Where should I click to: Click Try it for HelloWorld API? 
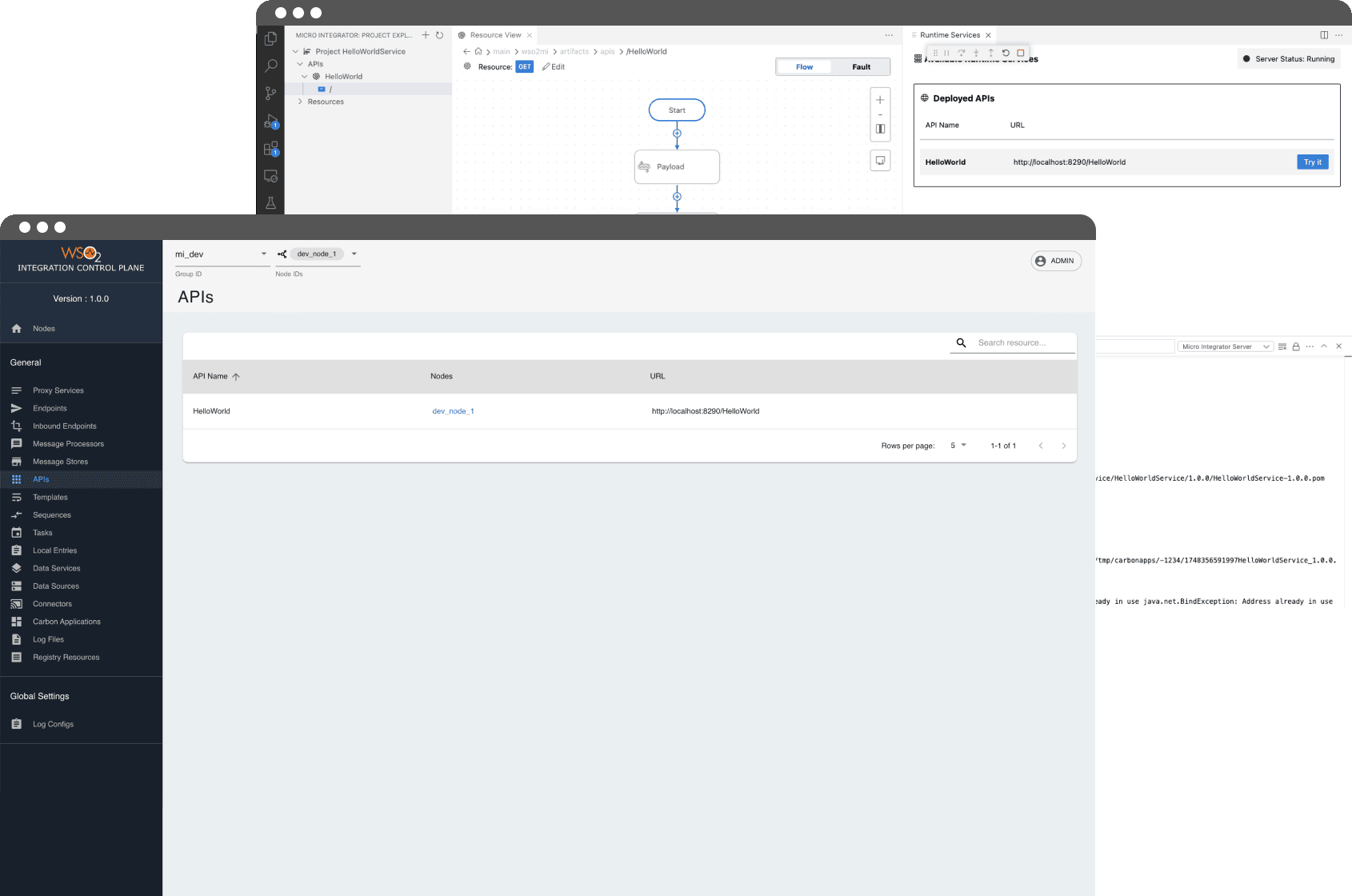click(1312, 162)
